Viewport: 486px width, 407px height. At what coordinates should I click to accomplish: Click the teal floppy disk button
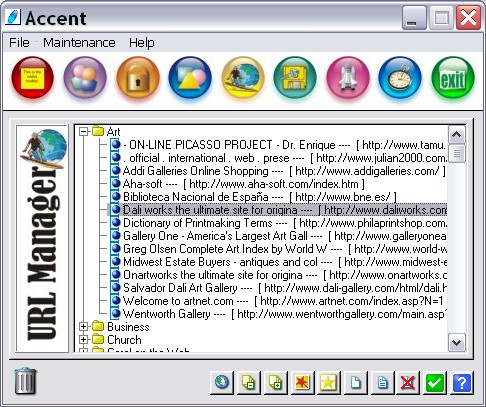(x=295, y=78)
